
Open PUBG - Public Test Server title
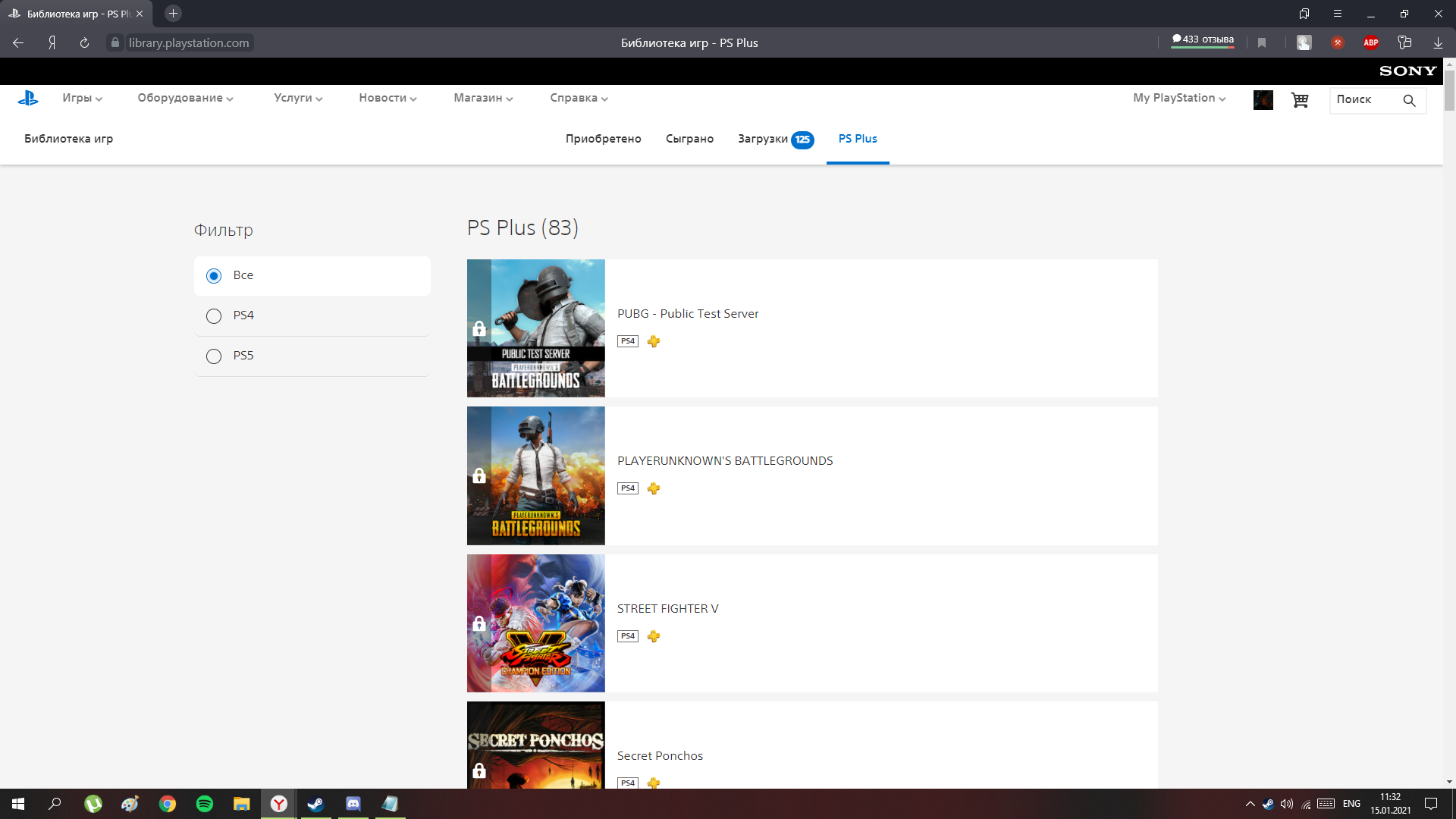(x=688, y=314)
